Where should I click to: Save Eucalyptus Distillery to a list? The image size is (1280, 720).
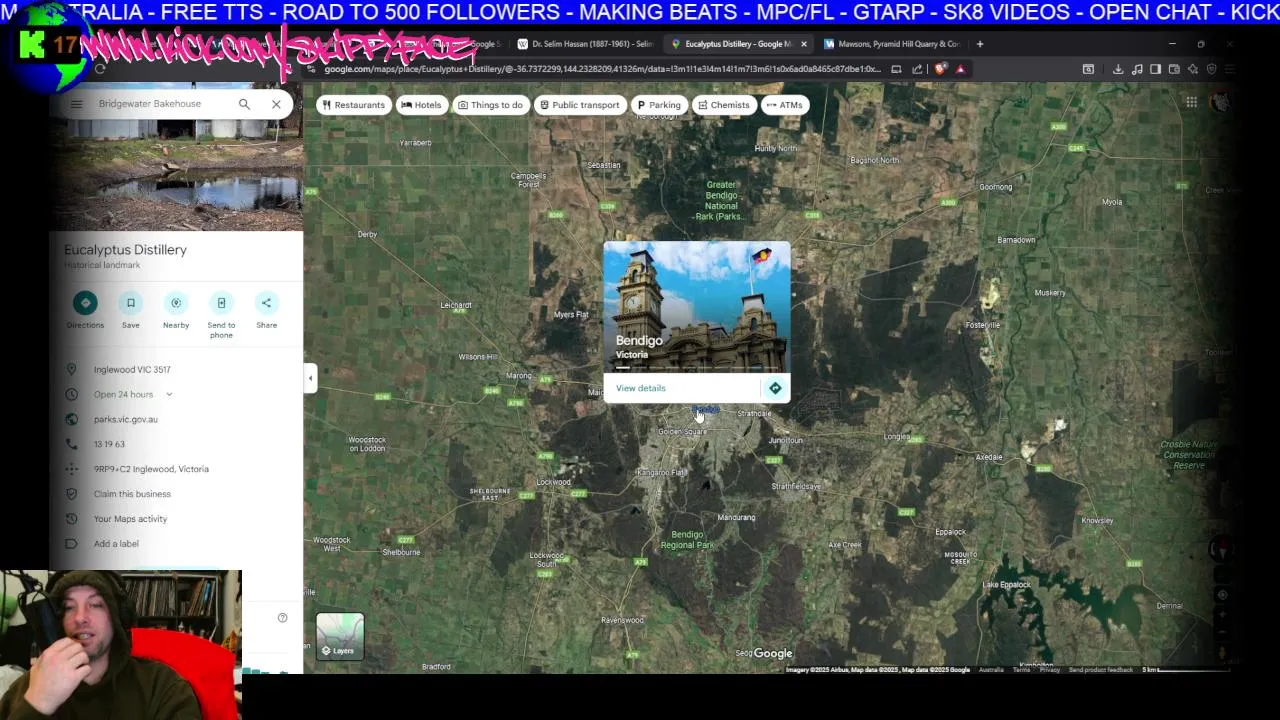point(131,310)
